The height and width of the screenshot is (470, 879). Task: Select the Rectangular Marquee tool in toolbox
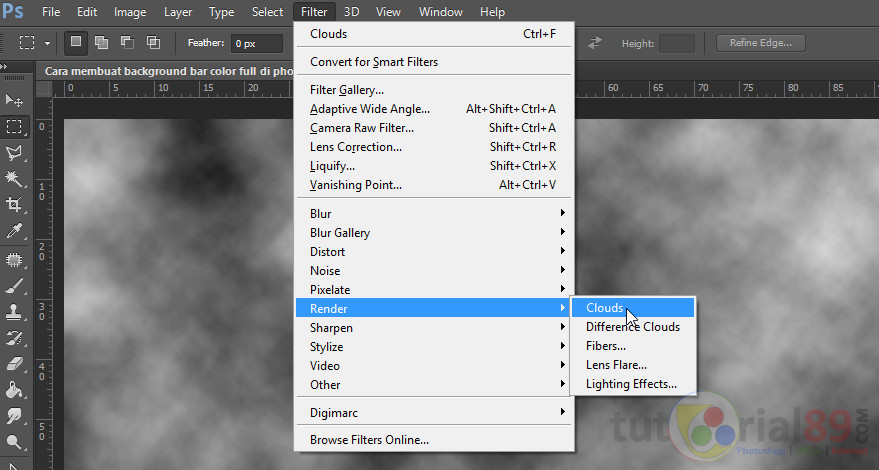pos(14,126)
